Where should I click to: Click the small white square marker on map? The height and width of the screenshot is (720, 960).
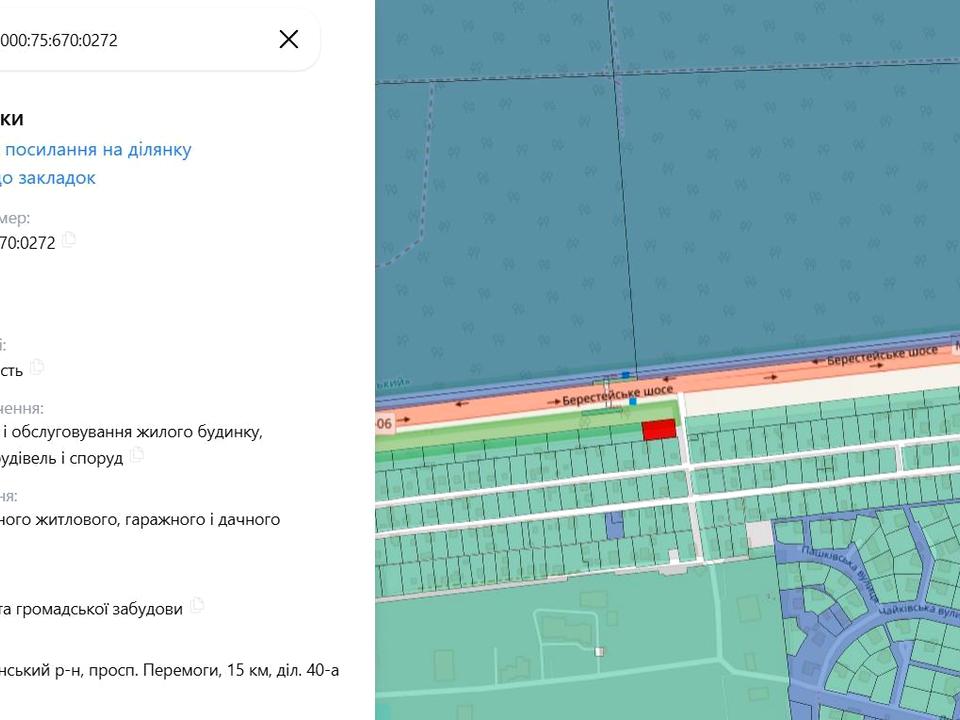click(599, 652)
